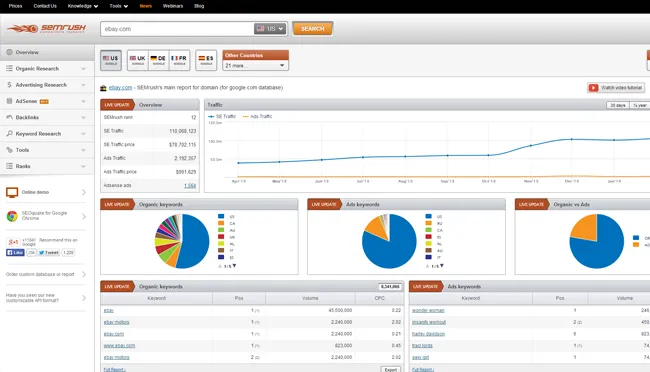
Task: Click the YouTube icon on tutorial button
Action: (594, 88)
